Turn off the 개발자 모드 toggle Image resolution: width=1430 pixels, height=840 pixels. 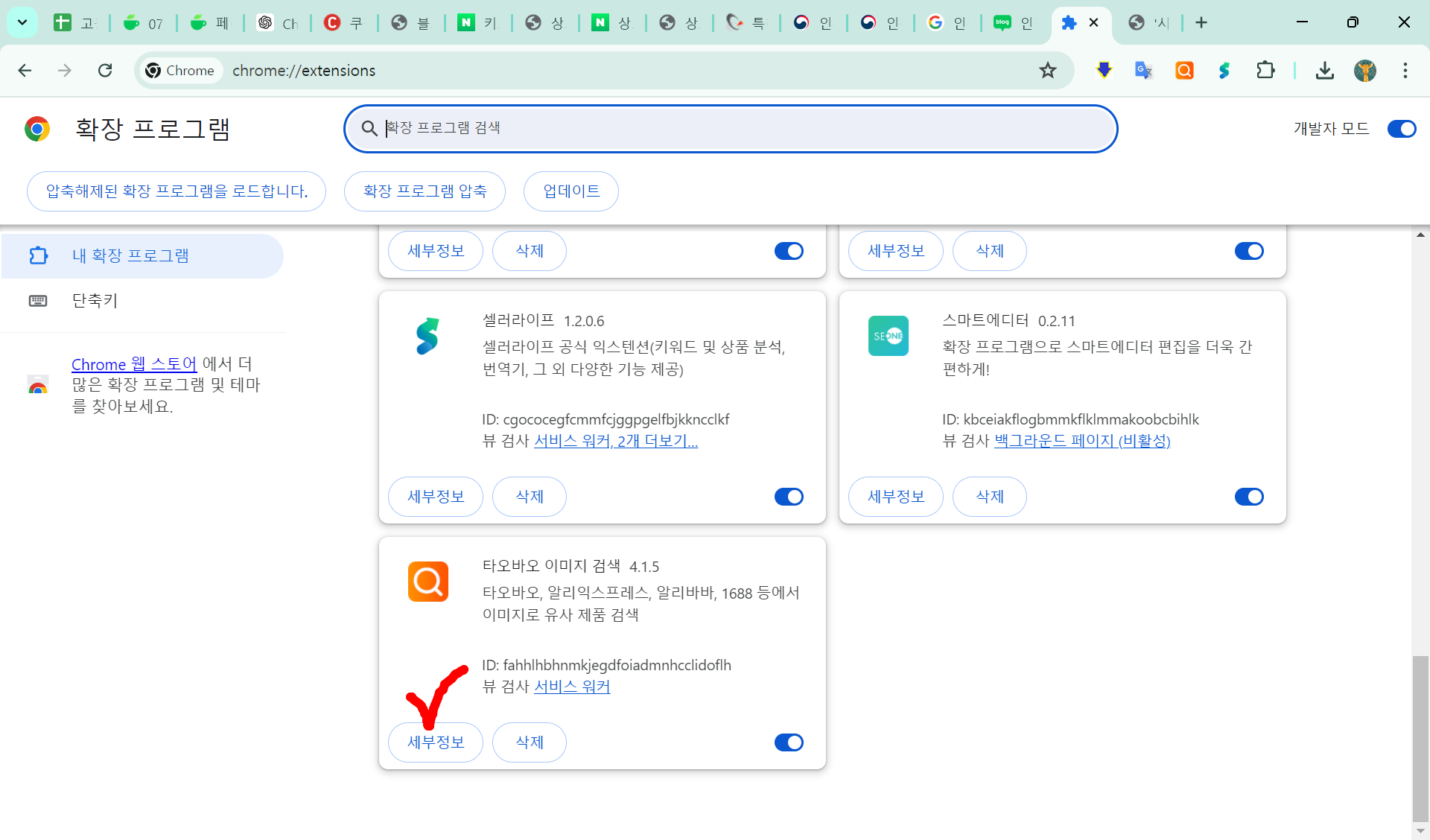point(1401,129)
